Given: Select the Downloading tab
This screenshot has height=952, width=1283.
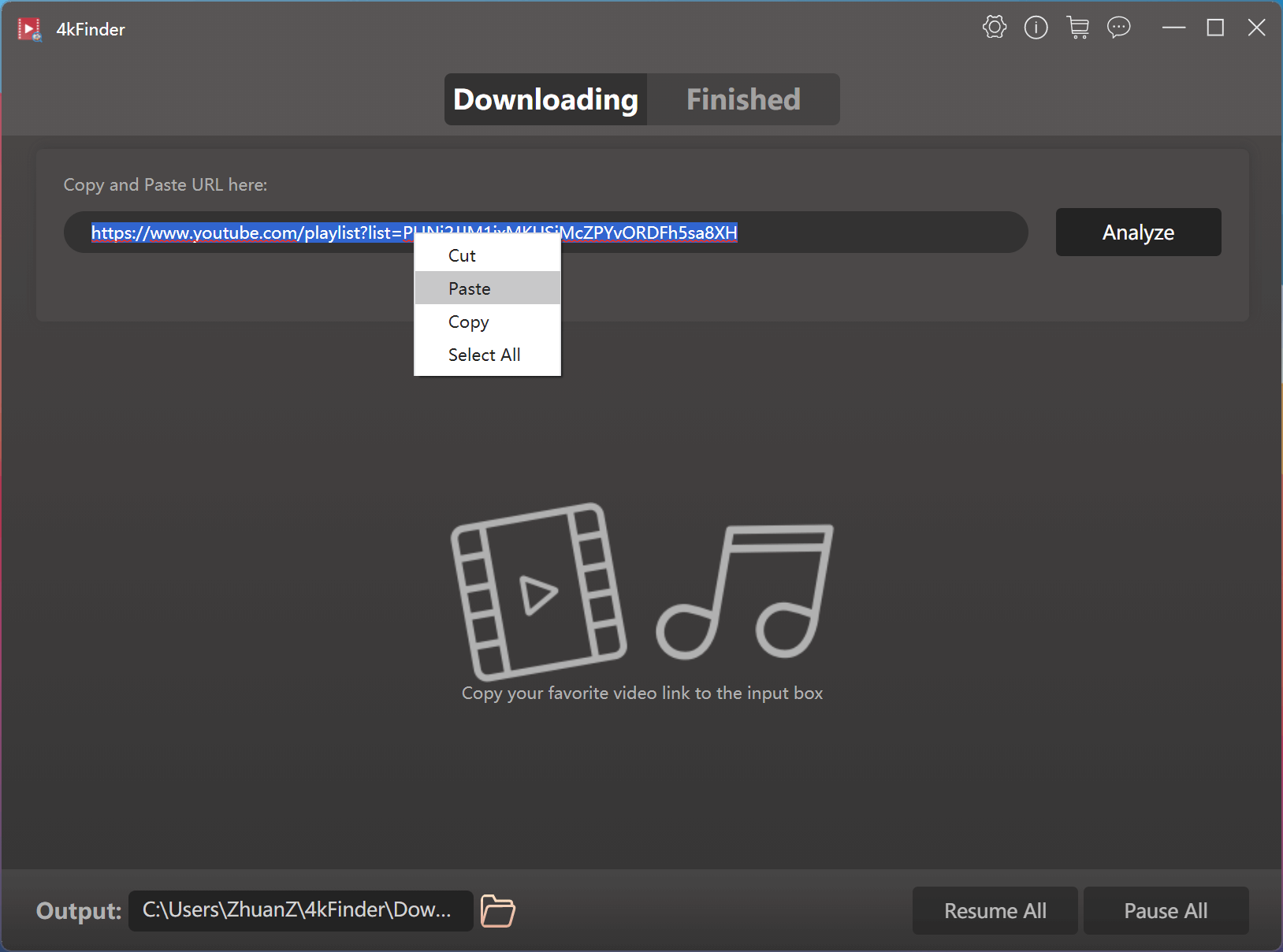Looking at the screenshot, I should tap(545, 99).
